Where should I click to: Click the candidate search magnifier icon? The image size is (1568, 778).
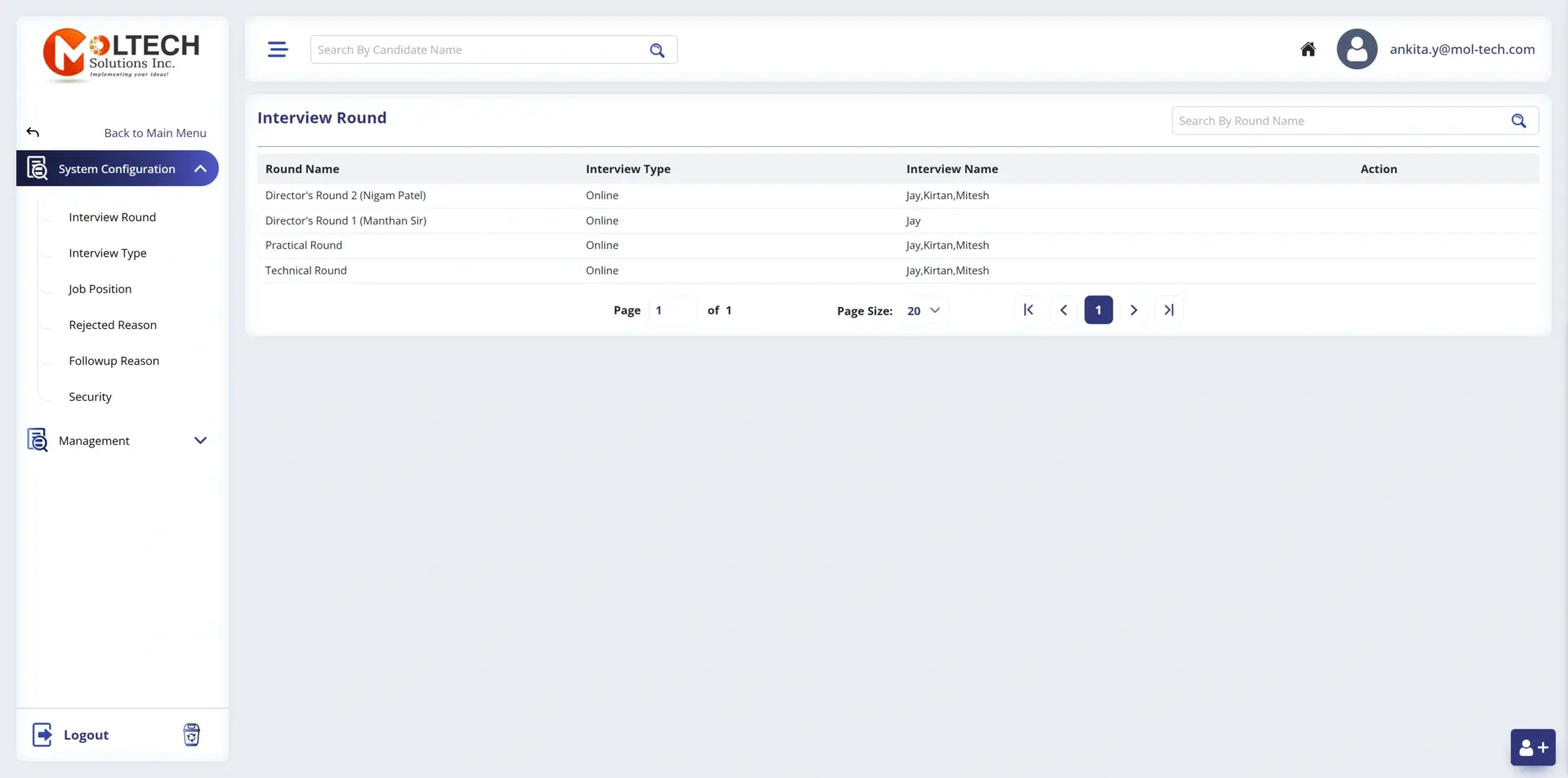657,50
